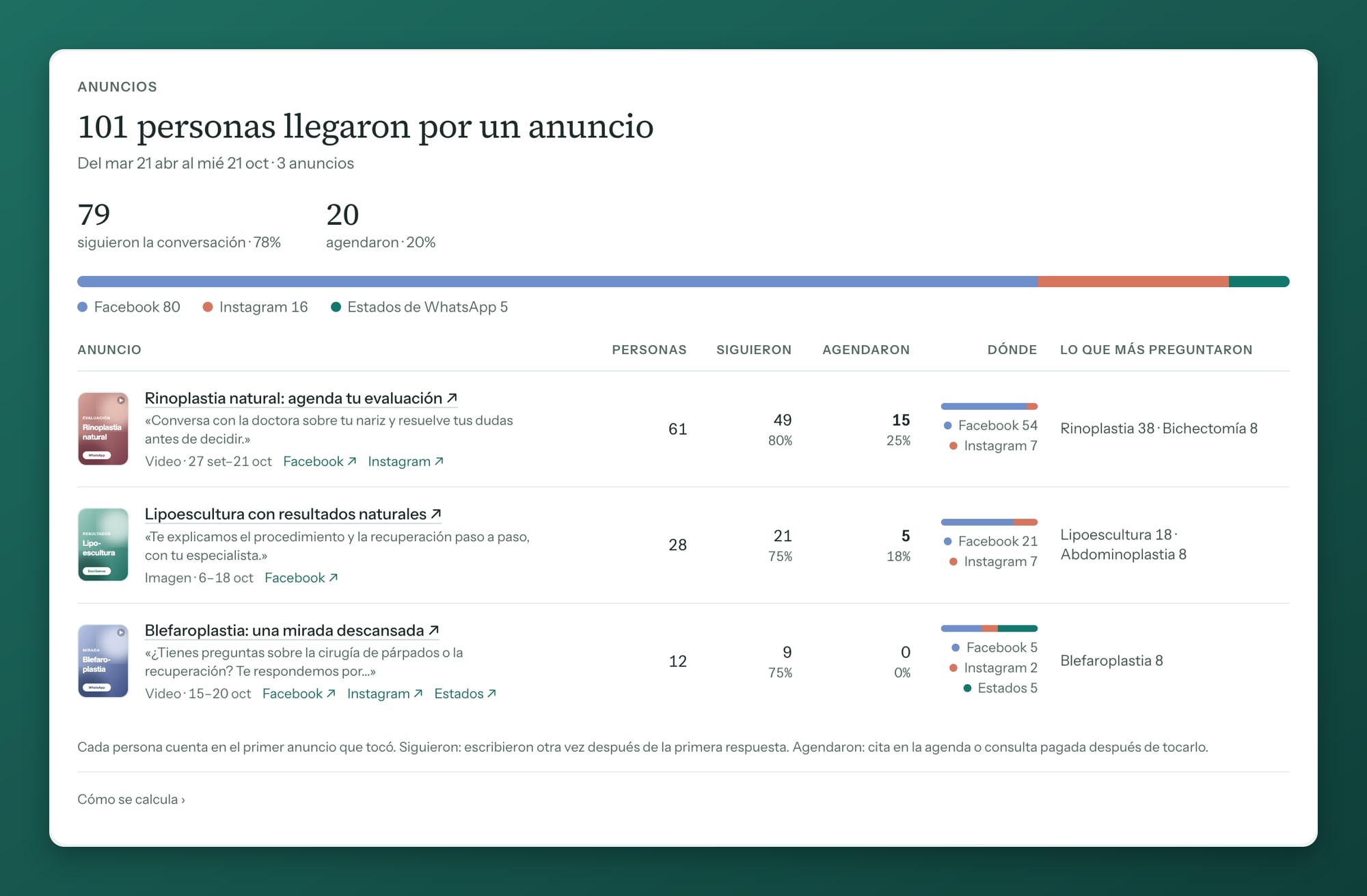This screenshot has height=896, width=1367.
Task: Click the 15 agendaron value for Rinoplastia
Action: [x=901, y=420]
